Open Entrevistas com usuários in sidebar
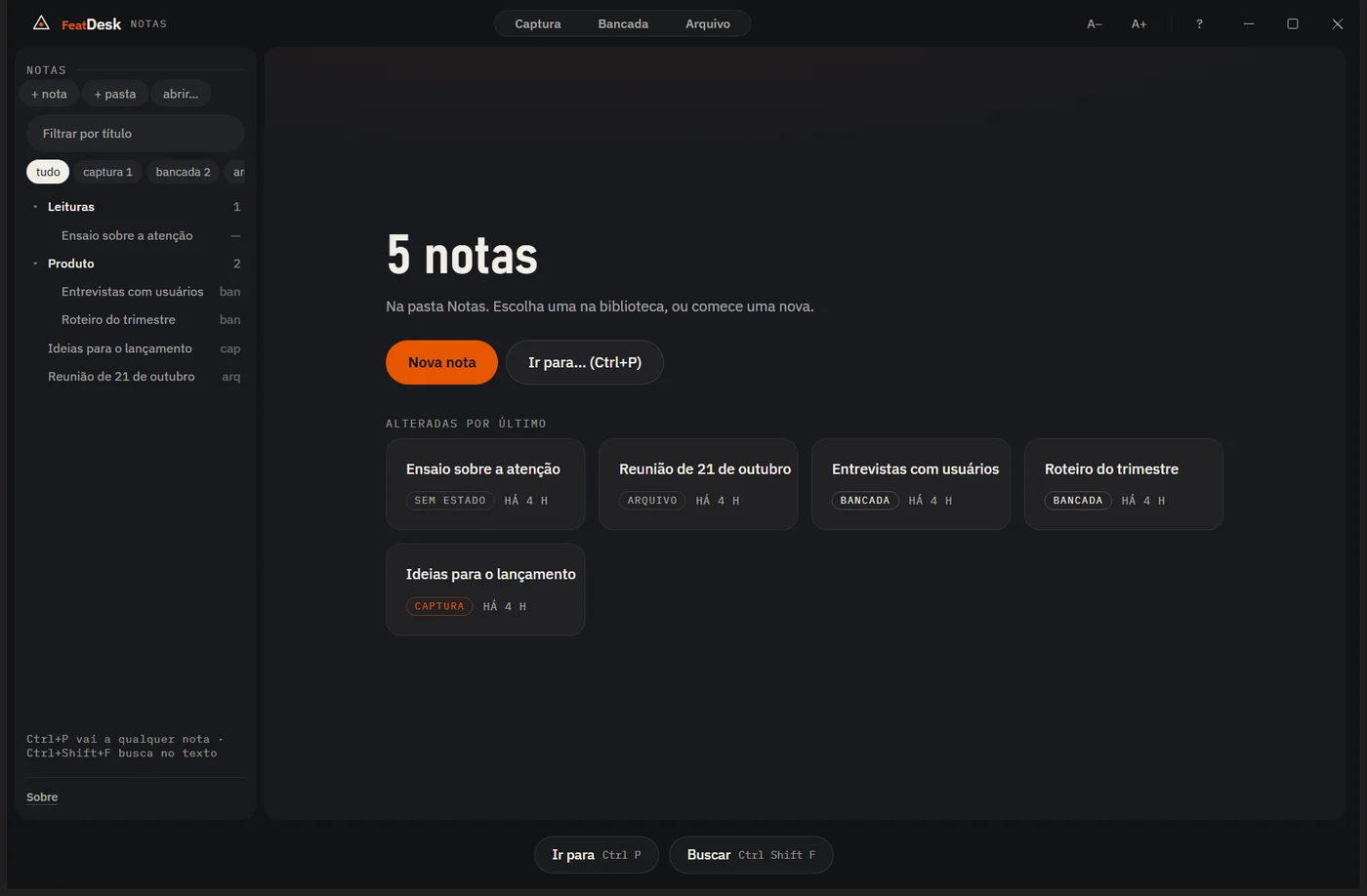The height and width of the screenshot is (896, 1367). click(135, 292)
